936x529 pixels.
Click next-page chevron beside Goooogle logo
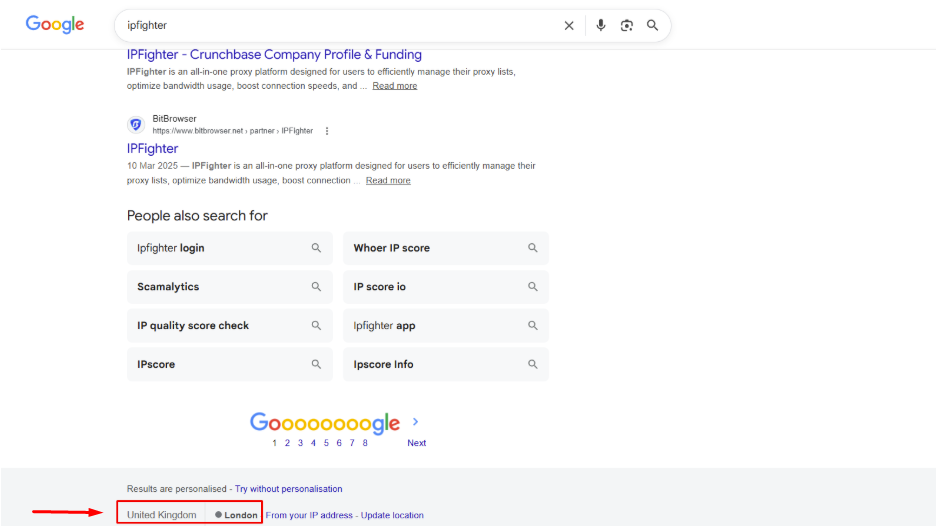click(415, 422)
